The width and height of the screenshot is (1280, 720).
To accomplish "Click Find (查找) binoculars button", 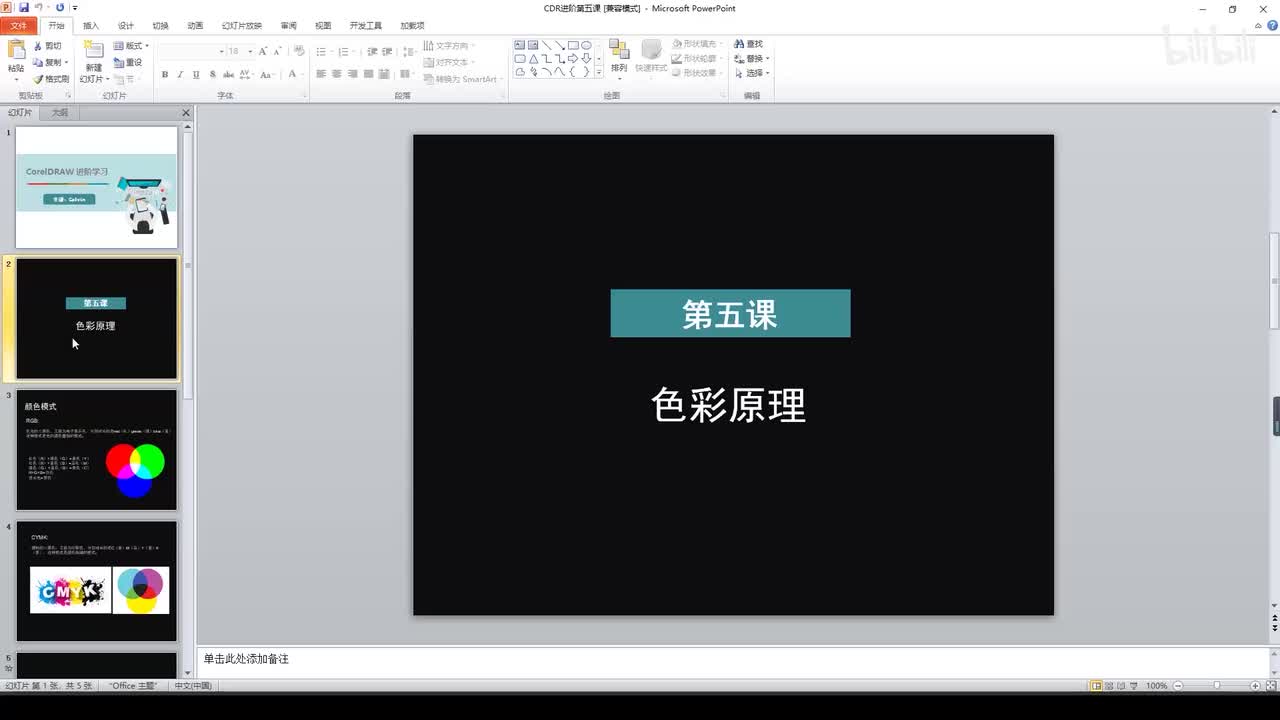I will (x=748, y=44).
